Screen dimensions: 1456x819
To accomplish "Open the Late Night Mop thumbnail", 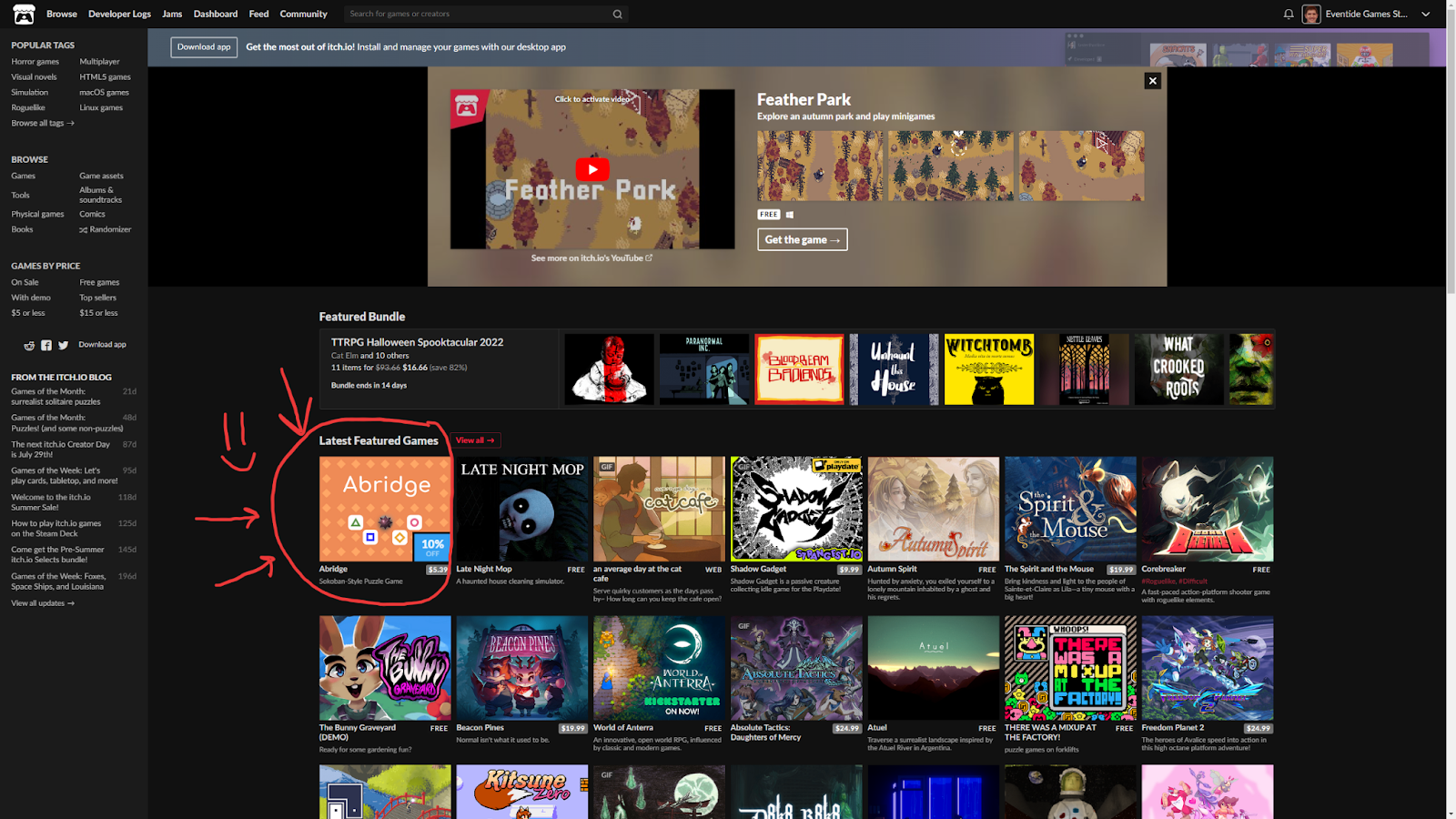I will tap(522, 509).
